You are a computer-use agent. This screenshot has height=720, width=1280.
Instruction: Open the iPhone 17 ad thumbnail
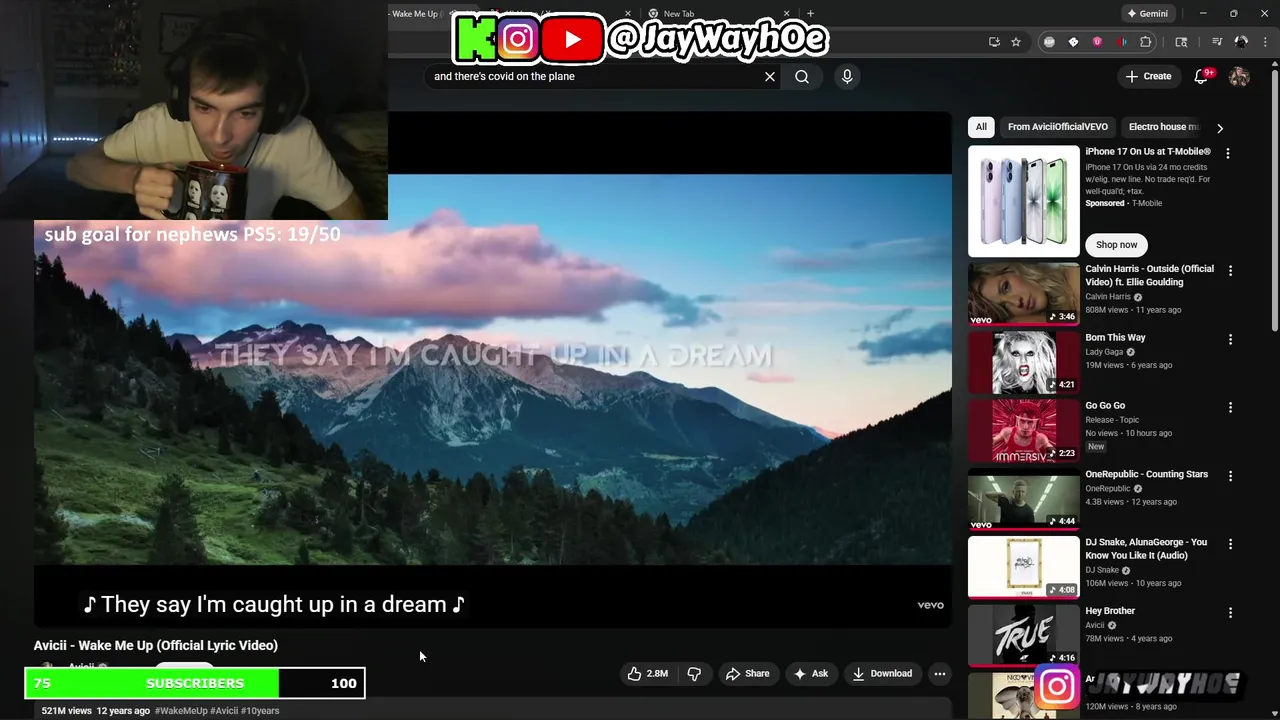(1024, 201)
